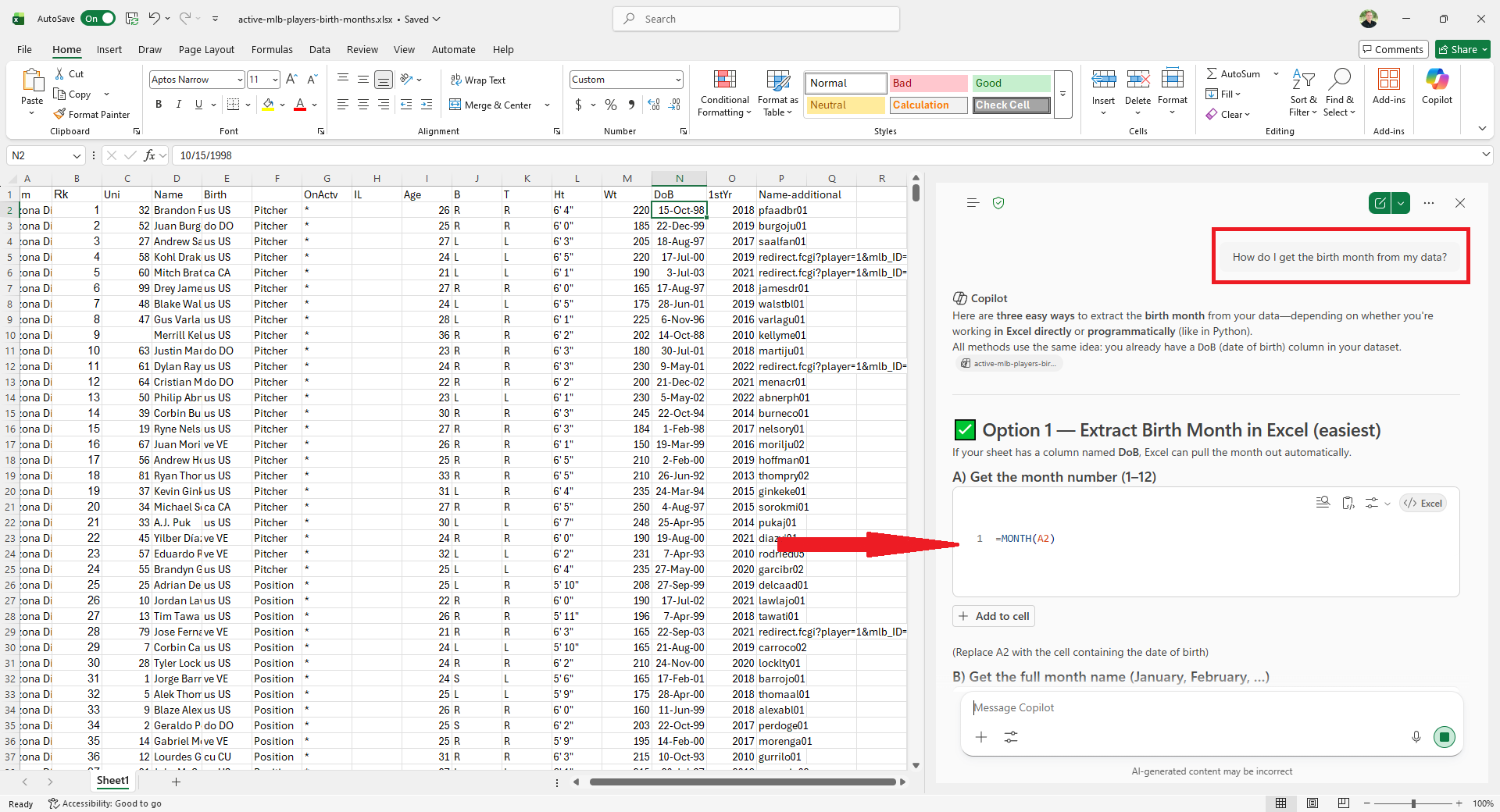Copy the MONTH formula code snippet

click(x=1348, y=502)
